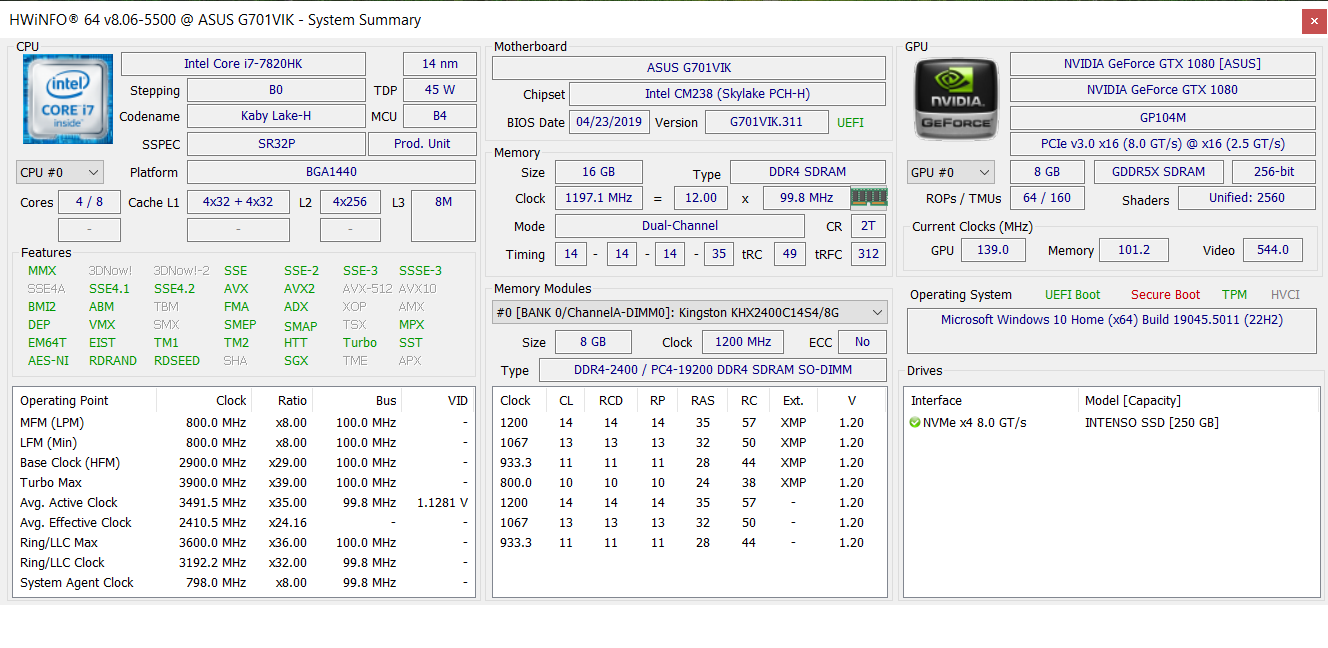Viewport: 1328px width, 648px height.
Task: Click the Intel CM238 chipset field
Action: (x=727, y=94)
